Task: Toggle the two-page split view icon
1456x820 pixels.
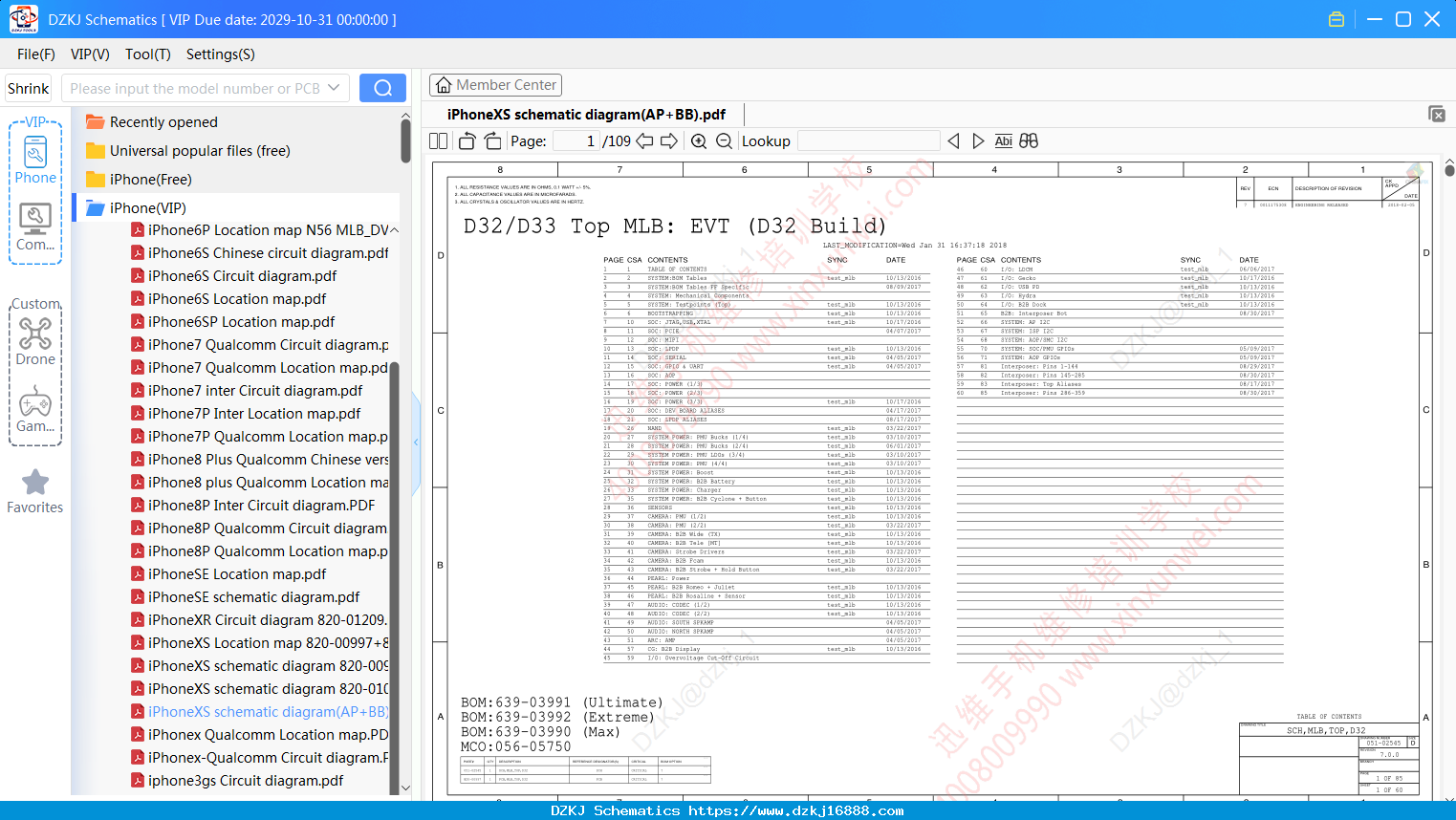Action: pos(439,141)
